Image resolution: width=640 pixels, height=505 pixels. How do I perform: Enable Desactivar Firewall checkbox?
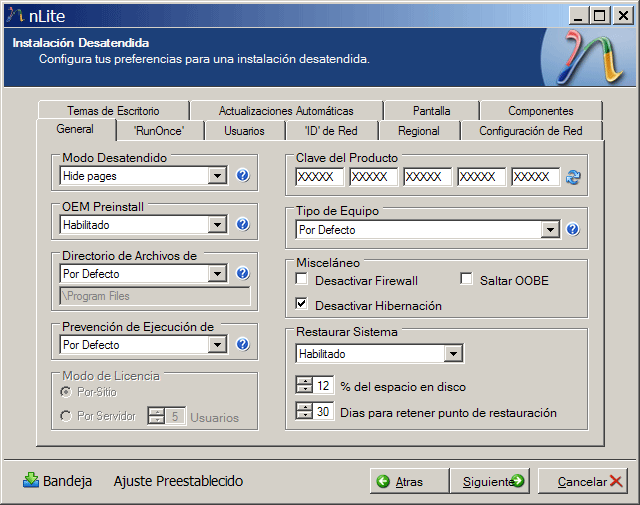(x=302, y=279)
